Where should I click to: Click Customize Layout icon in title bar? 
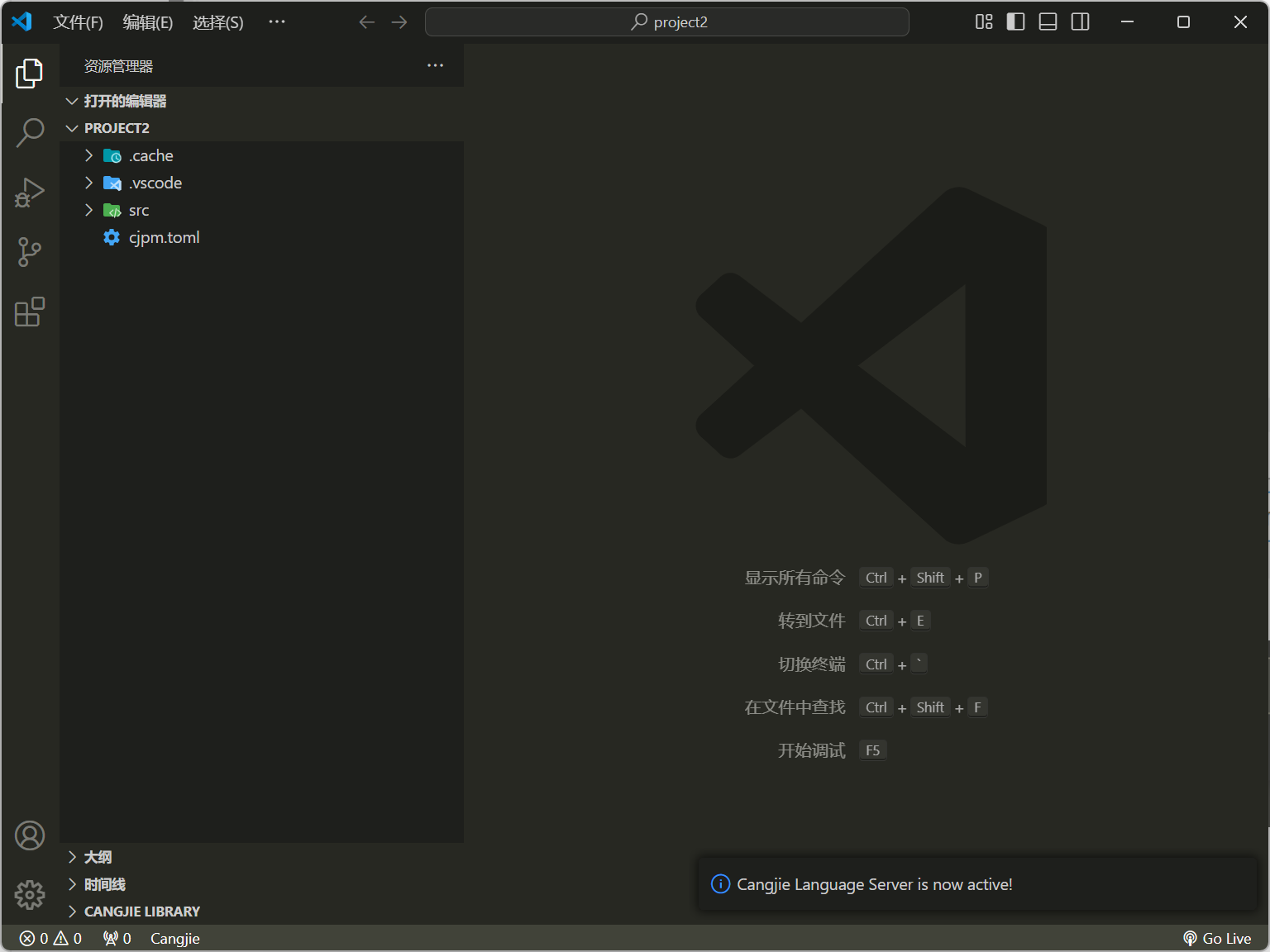[984, 22]
